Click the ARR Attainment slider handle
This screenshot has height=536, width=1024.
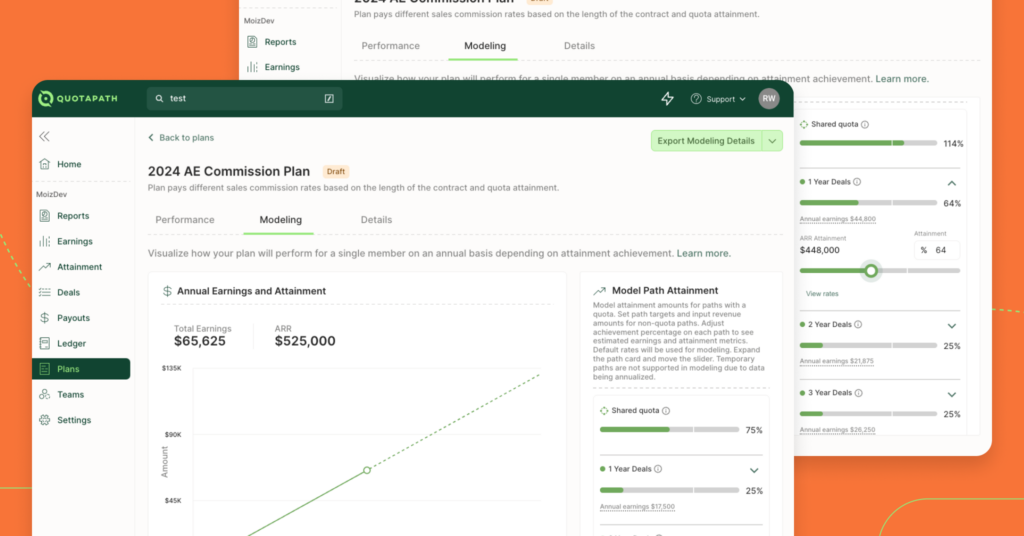click(871, 271)
